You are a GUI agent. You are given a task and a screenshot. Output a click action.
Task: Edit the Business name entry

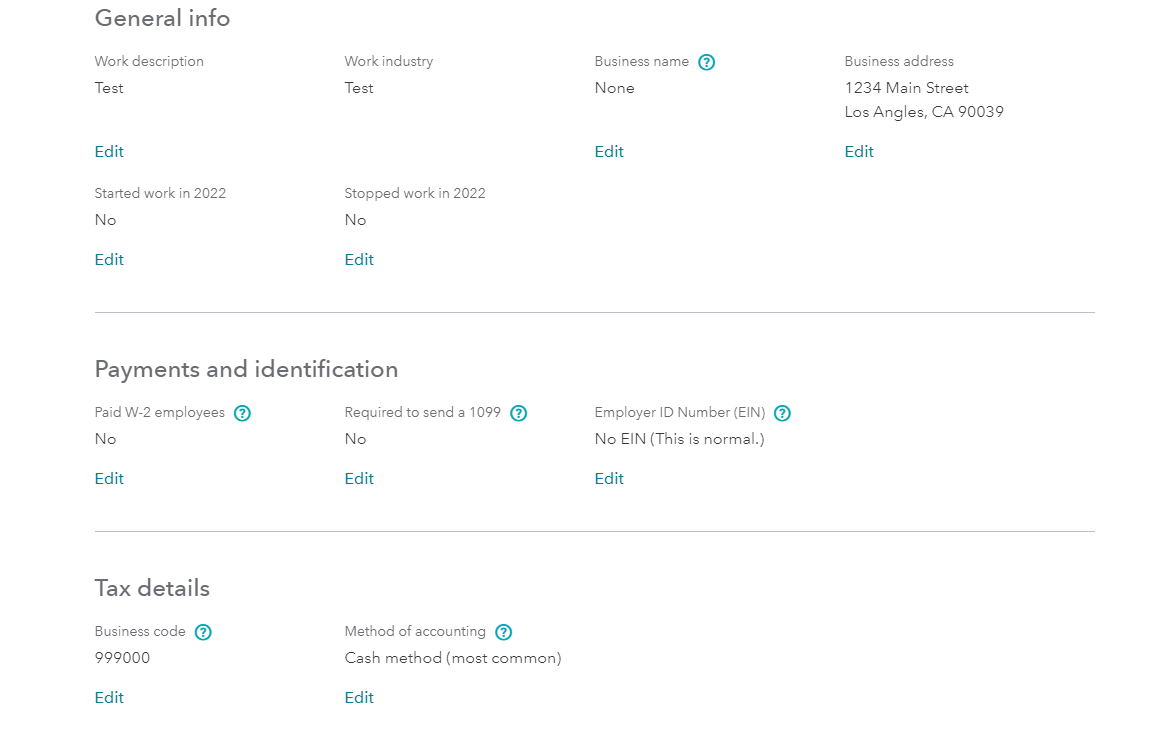pos(609,152)
